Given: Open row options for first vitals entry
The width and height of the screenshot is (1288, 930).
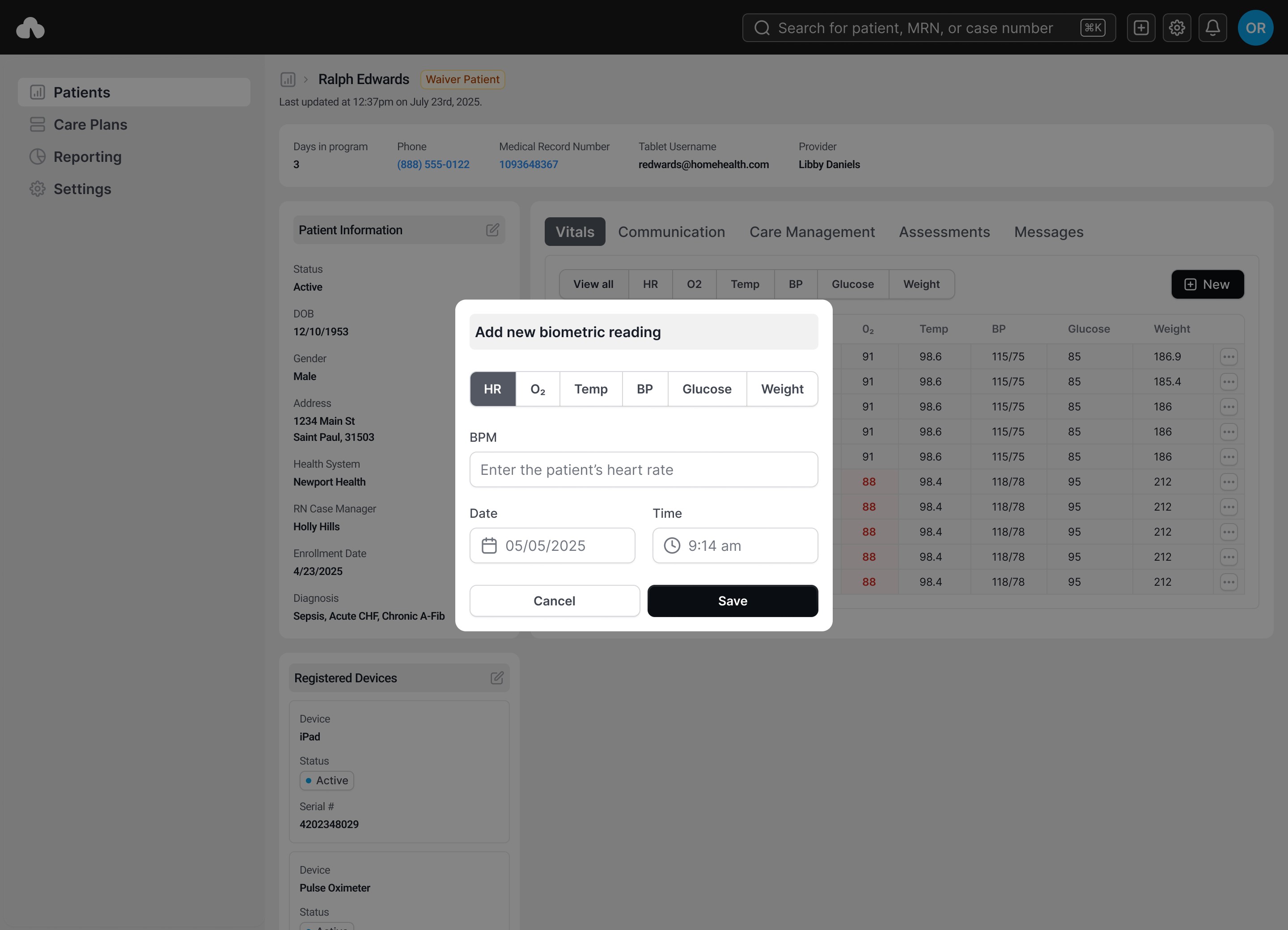Looking at the screenshot, I should (1229, 356).
